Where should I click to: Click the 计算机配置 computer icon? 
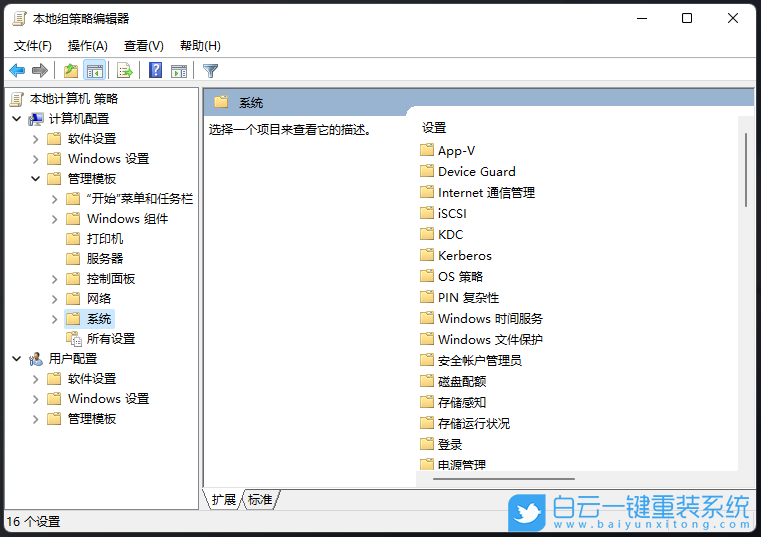click(36, 119)
